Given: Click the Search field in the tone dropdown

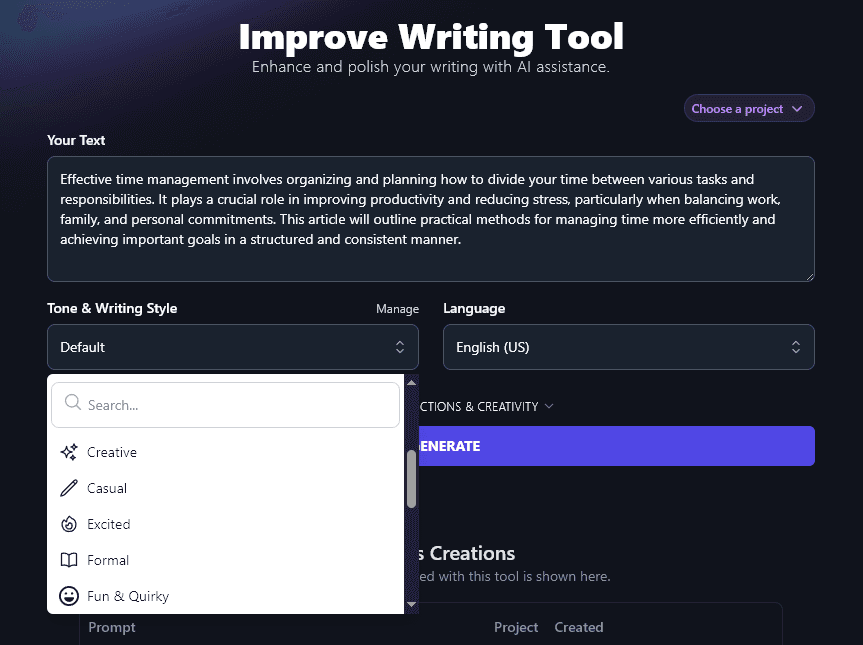Looking at the screenshot, I should click(x=225, y=402).
